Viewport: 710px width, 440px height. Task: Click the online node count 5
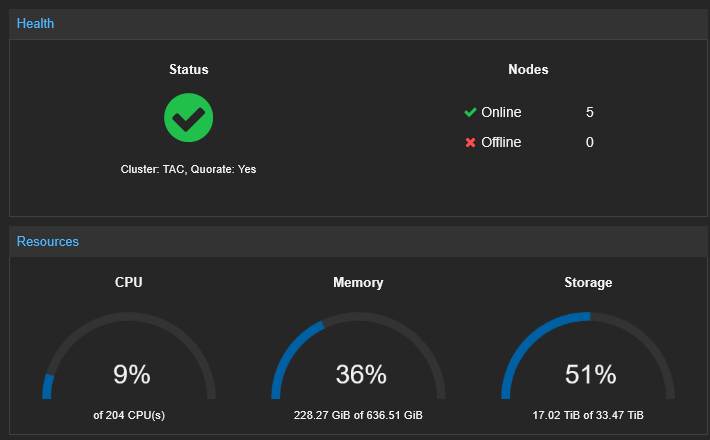[590, 112]
